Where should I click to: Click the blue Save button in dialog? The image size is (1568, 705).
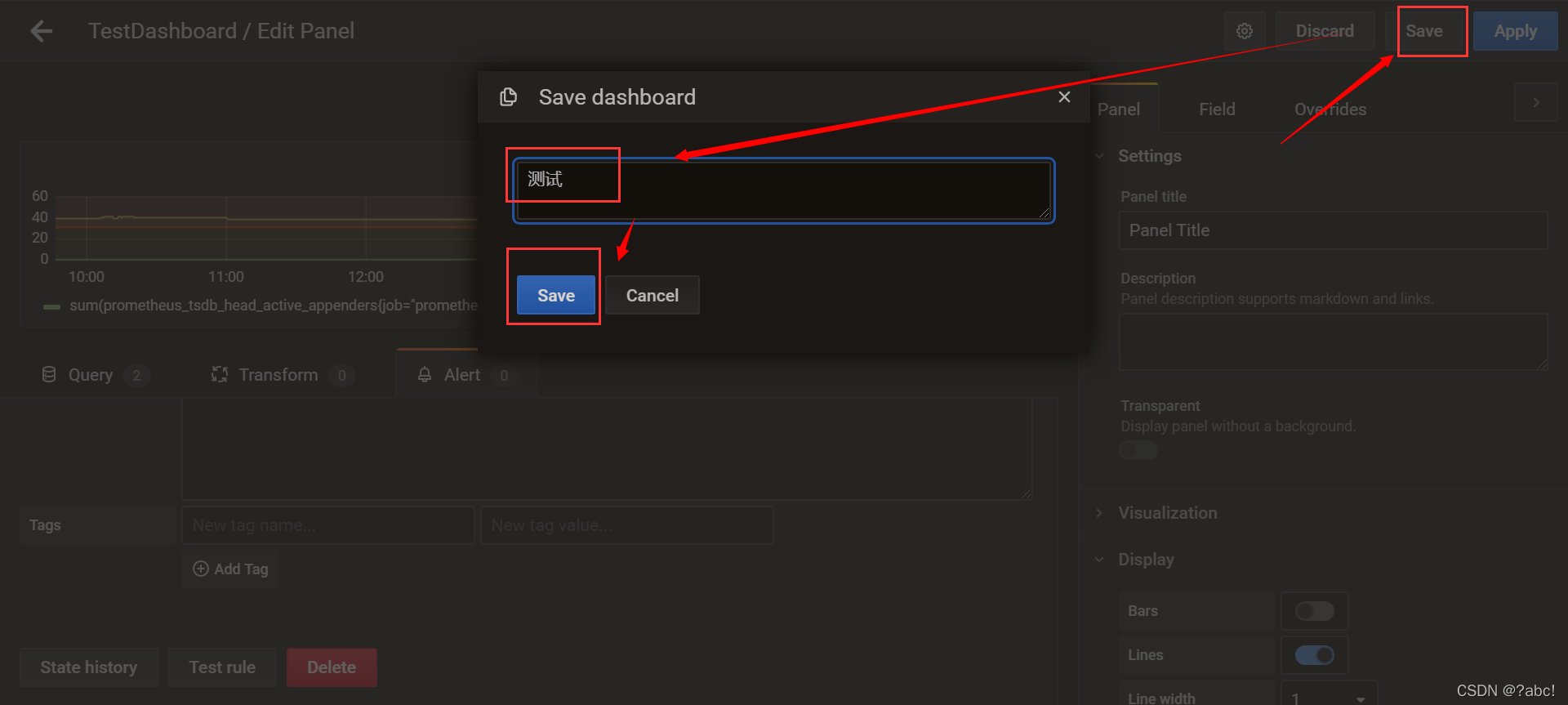(556, 295)
